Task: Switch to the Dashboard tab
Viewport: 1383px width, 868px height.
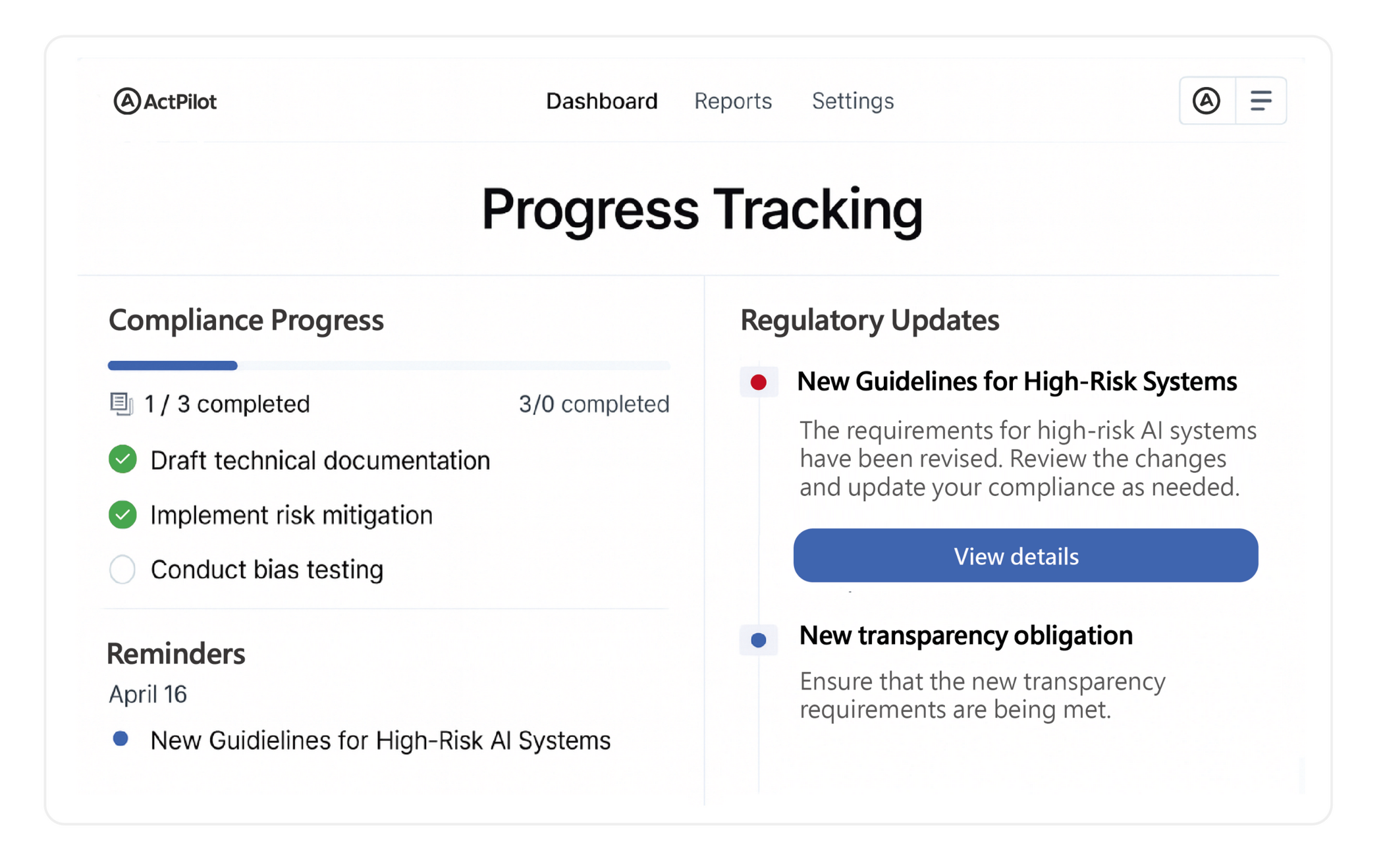Action: pyautogui.click(x=601, y=101)
